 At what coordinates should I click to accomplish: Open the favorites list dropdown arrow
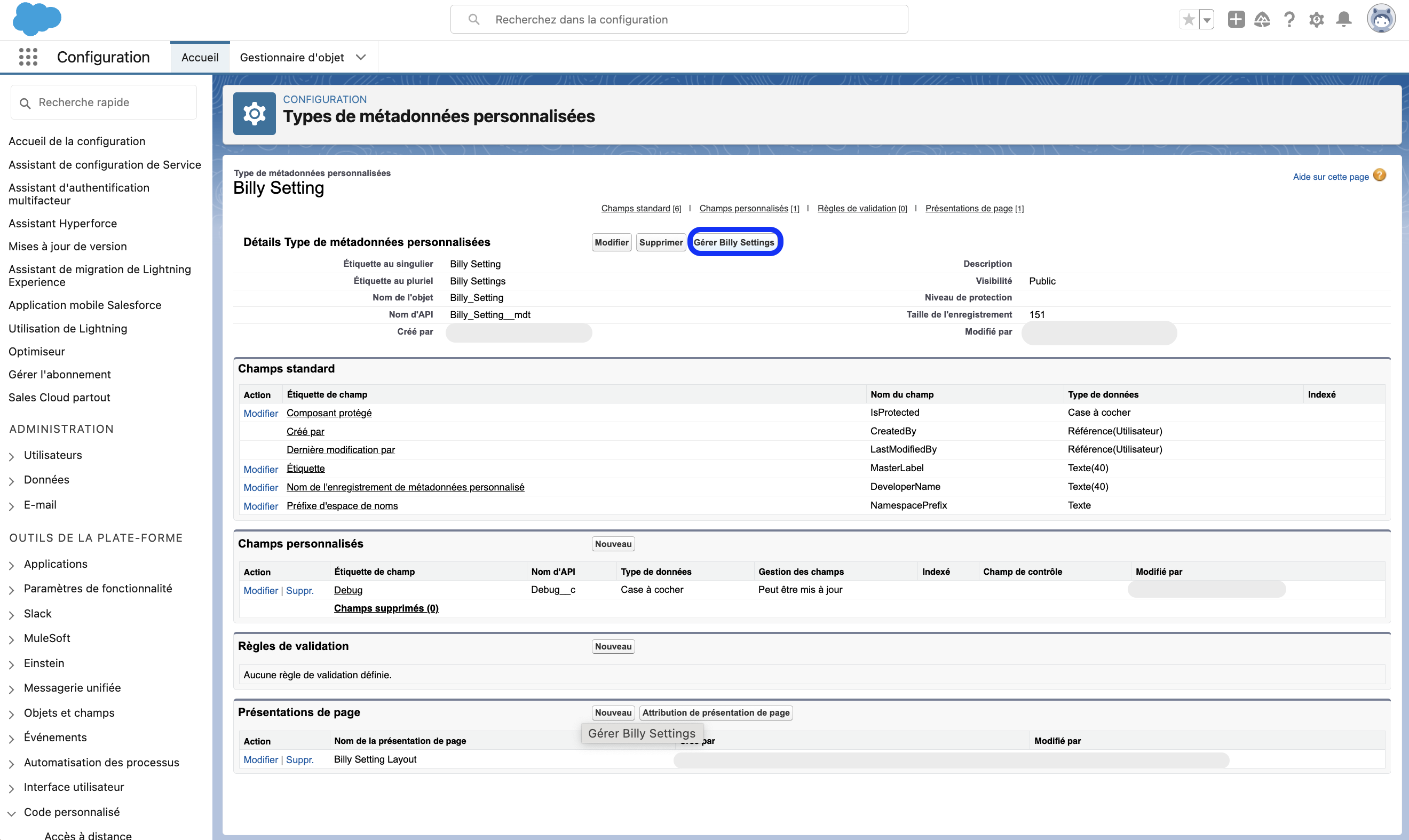[1206, 20]
